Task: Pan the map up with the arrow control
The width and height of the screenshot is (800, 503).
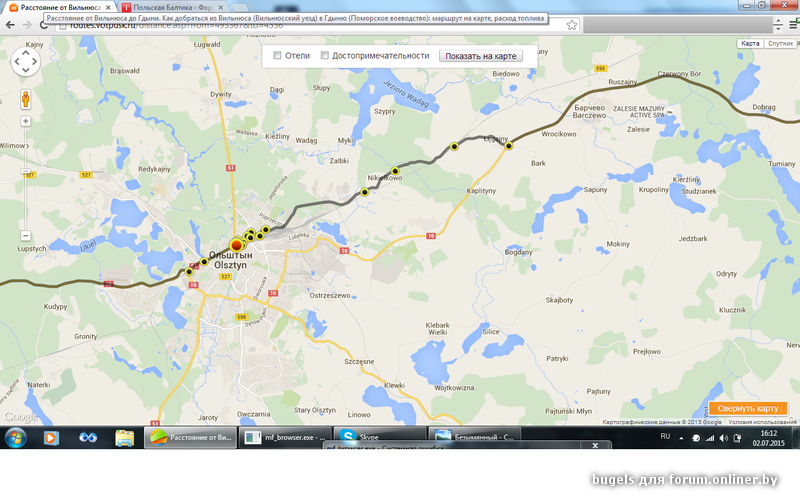Action: 26,53
